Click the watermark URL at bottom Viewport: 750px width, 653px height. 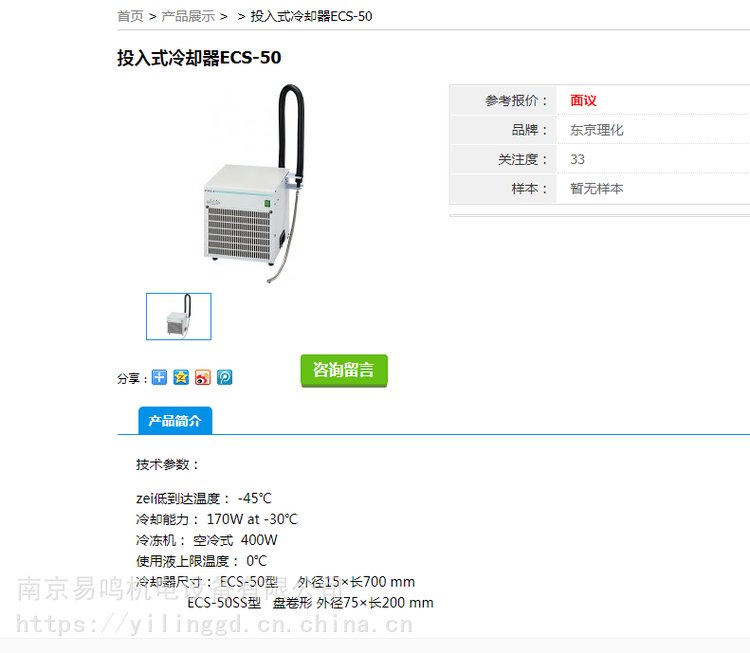coord(215,624)
